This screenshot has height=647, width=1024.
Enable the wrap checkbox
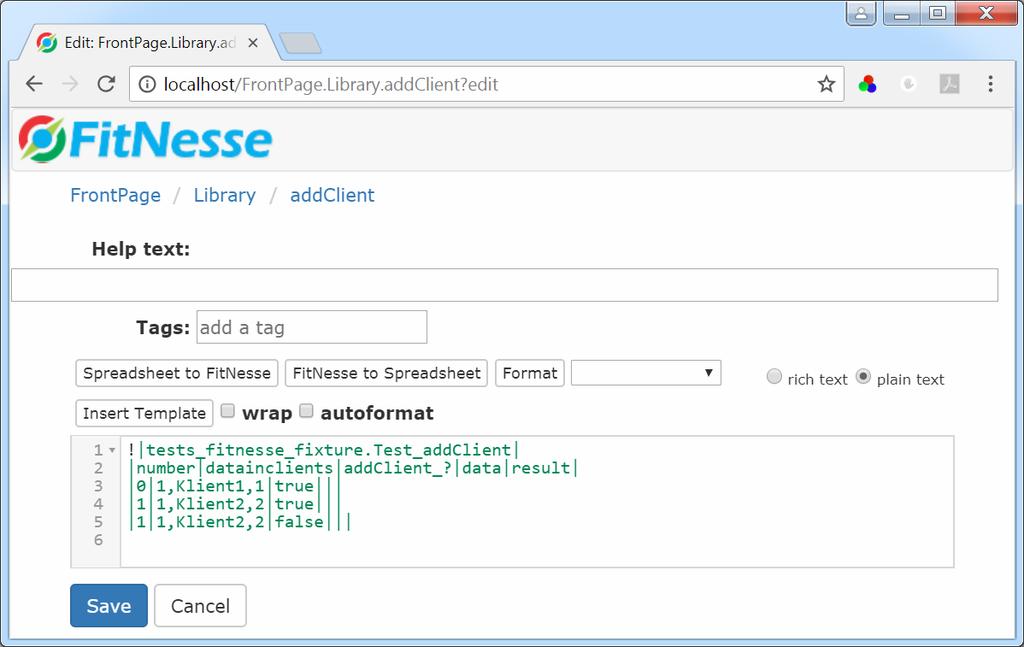[227, 411]
